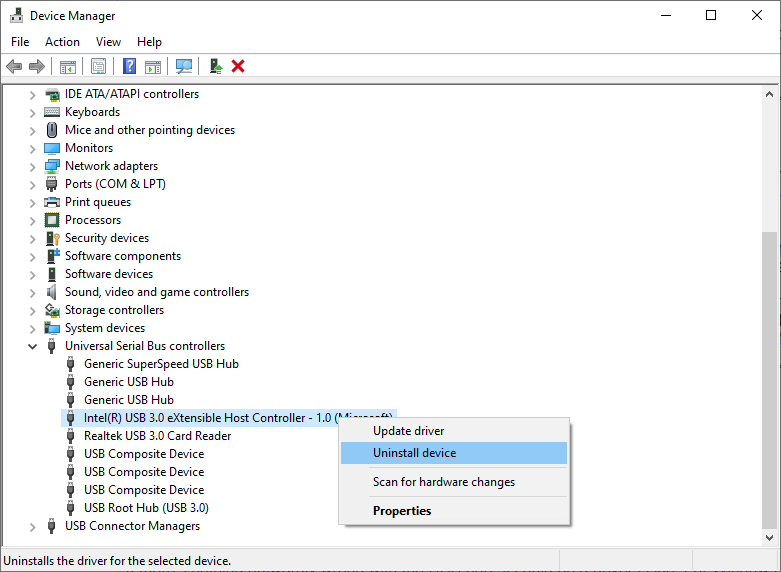Viewport: 781px width, 572px height.
Task: Select Update driver in the context menu
Action: [x=408, y=431]
